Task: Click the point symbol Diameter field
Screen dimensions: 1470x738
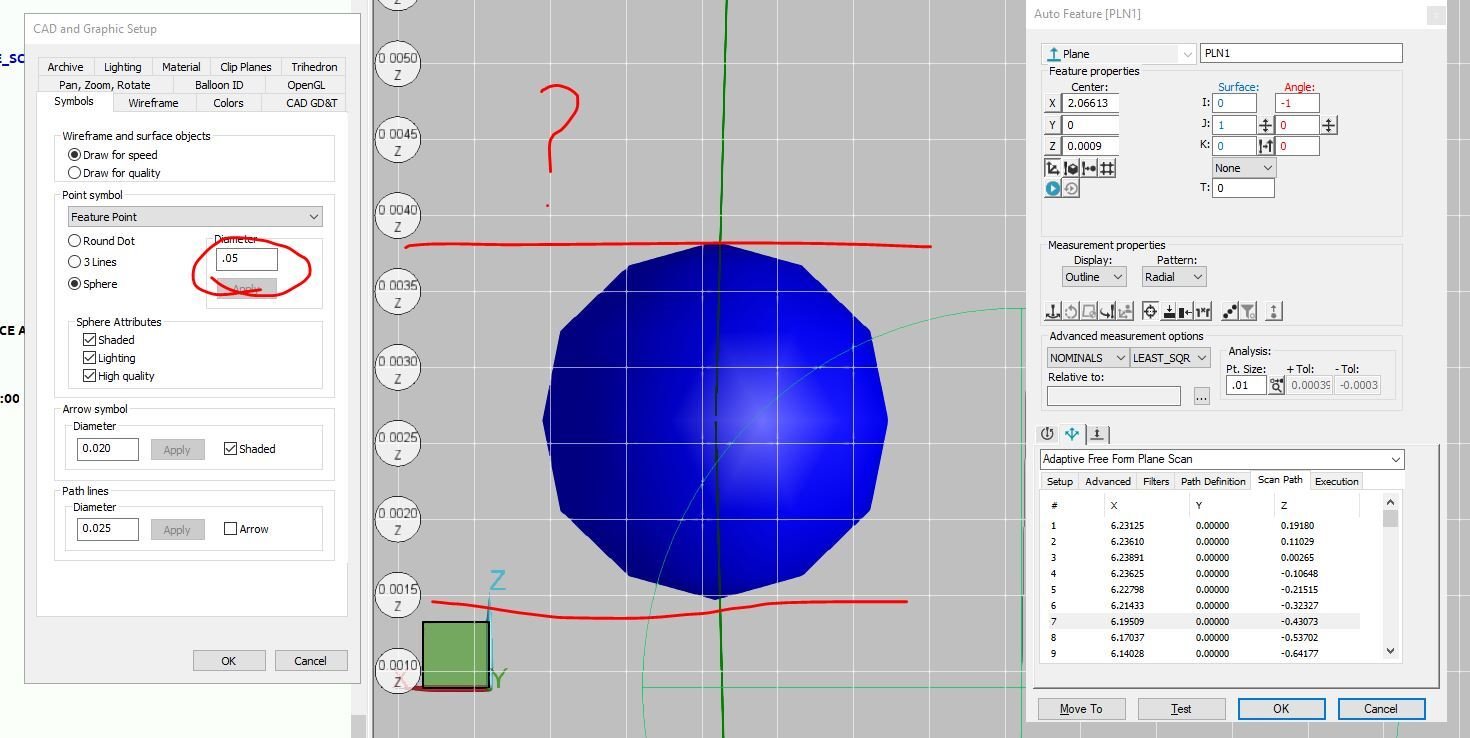Action: pyautogui.click(x=247, y=258)
